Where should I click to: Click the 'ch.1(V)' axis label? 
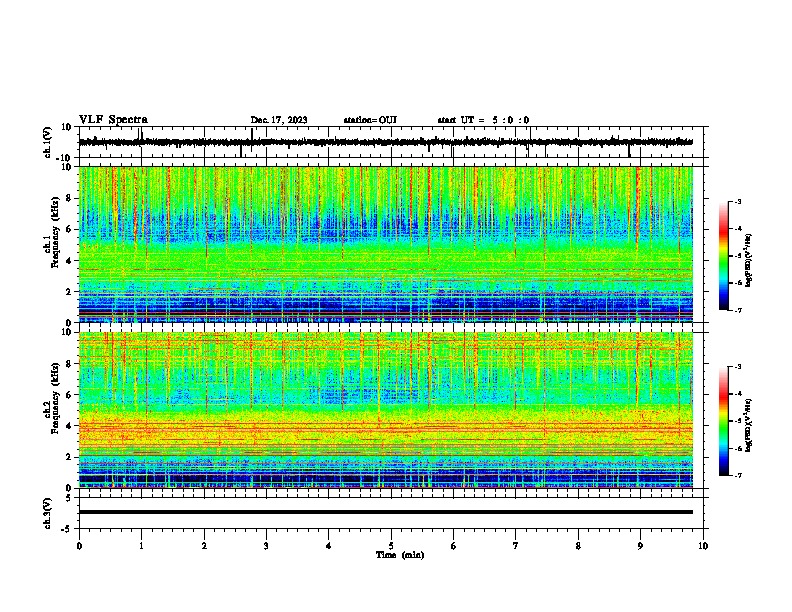click(48, 143)
